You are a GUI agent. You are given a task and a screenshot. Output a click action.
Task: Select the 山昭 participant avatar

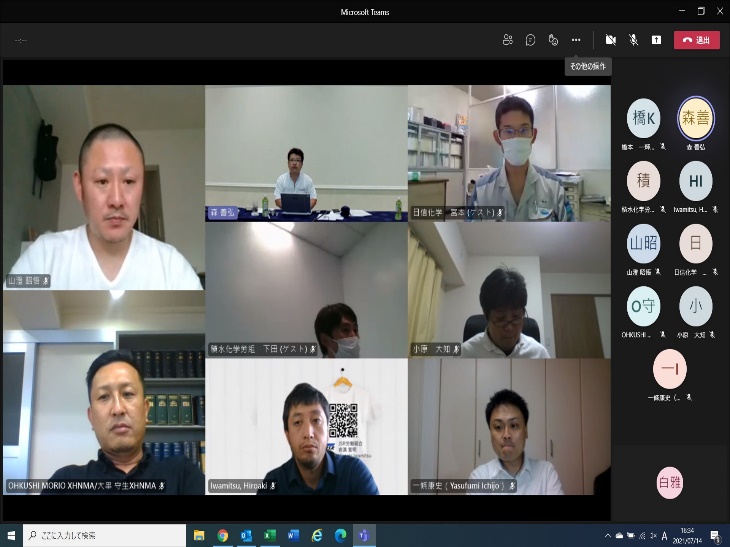pyautogui.click(x=643, y=243)
